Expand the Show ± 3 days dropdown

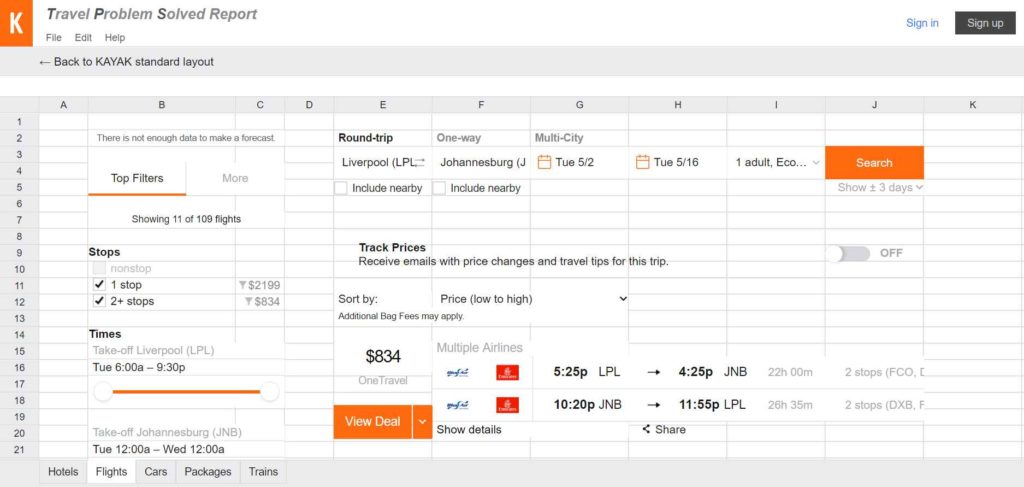pos(880,187)
